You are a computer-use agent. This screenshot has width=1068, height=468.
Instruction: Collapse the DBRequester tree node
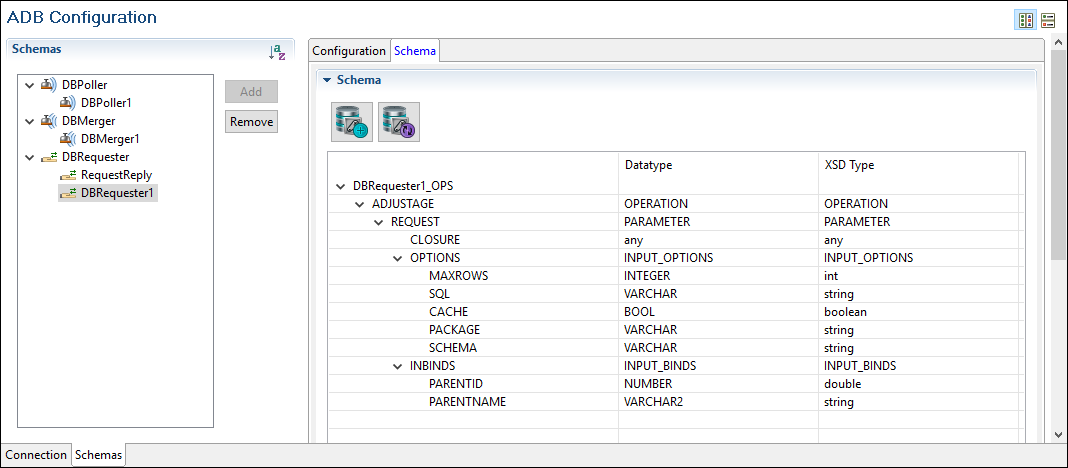pos(30,157)
